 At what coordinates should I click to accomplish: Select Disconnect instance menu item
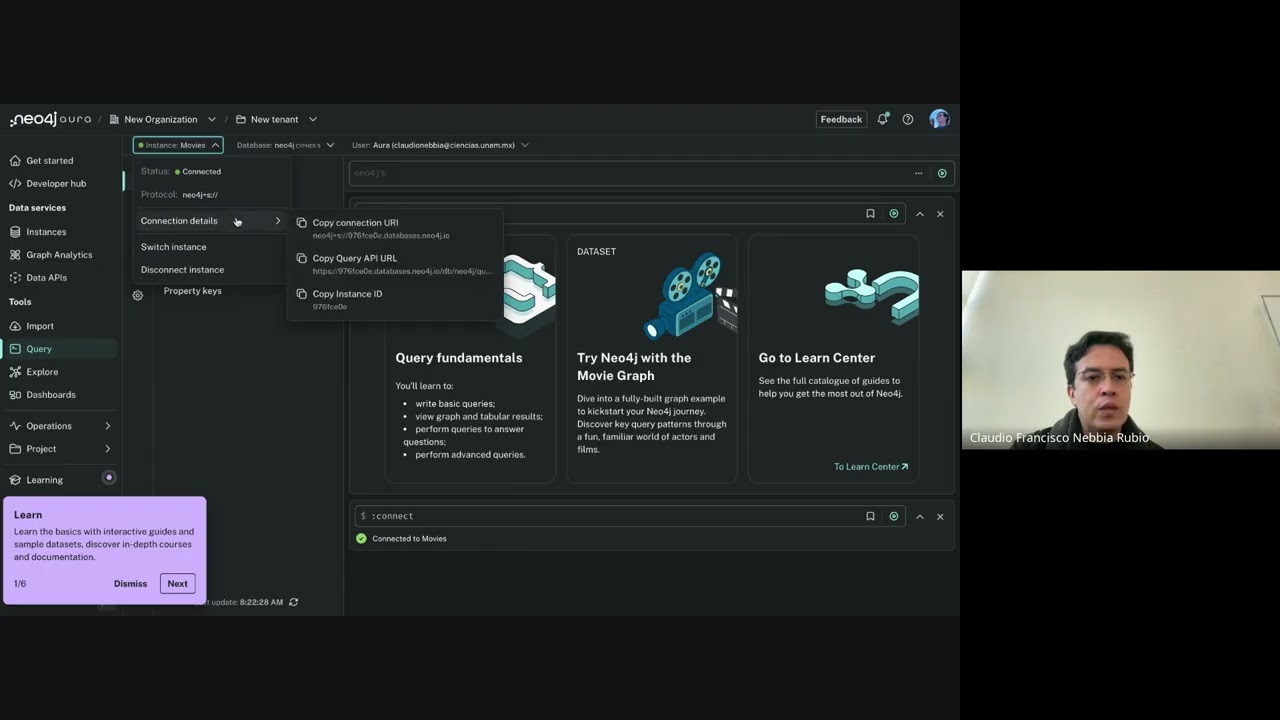211,270
